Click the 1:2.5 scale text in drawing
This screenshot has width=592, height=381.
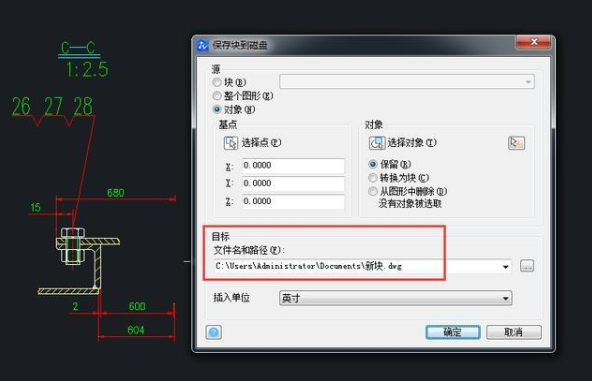(87, 69)
